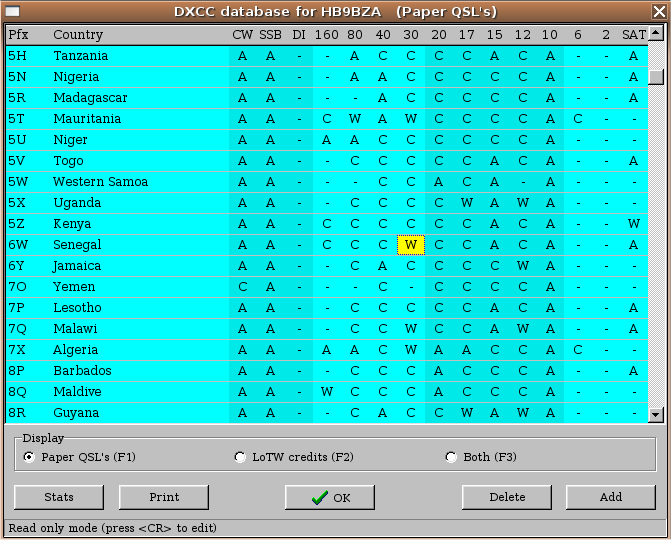Viewport: 671px width, 540px height.
Task: Click the read only mode status bar text
Action: (x=112, y=528)
